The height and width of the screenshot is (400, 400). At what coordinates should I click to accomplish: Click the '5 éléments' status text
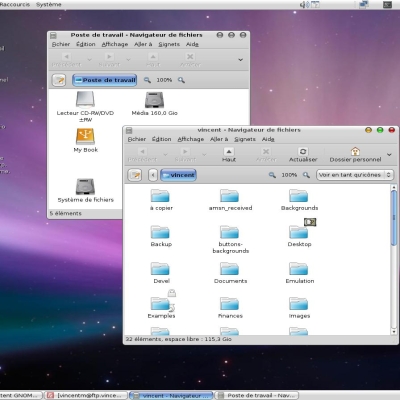coord(65,213)
